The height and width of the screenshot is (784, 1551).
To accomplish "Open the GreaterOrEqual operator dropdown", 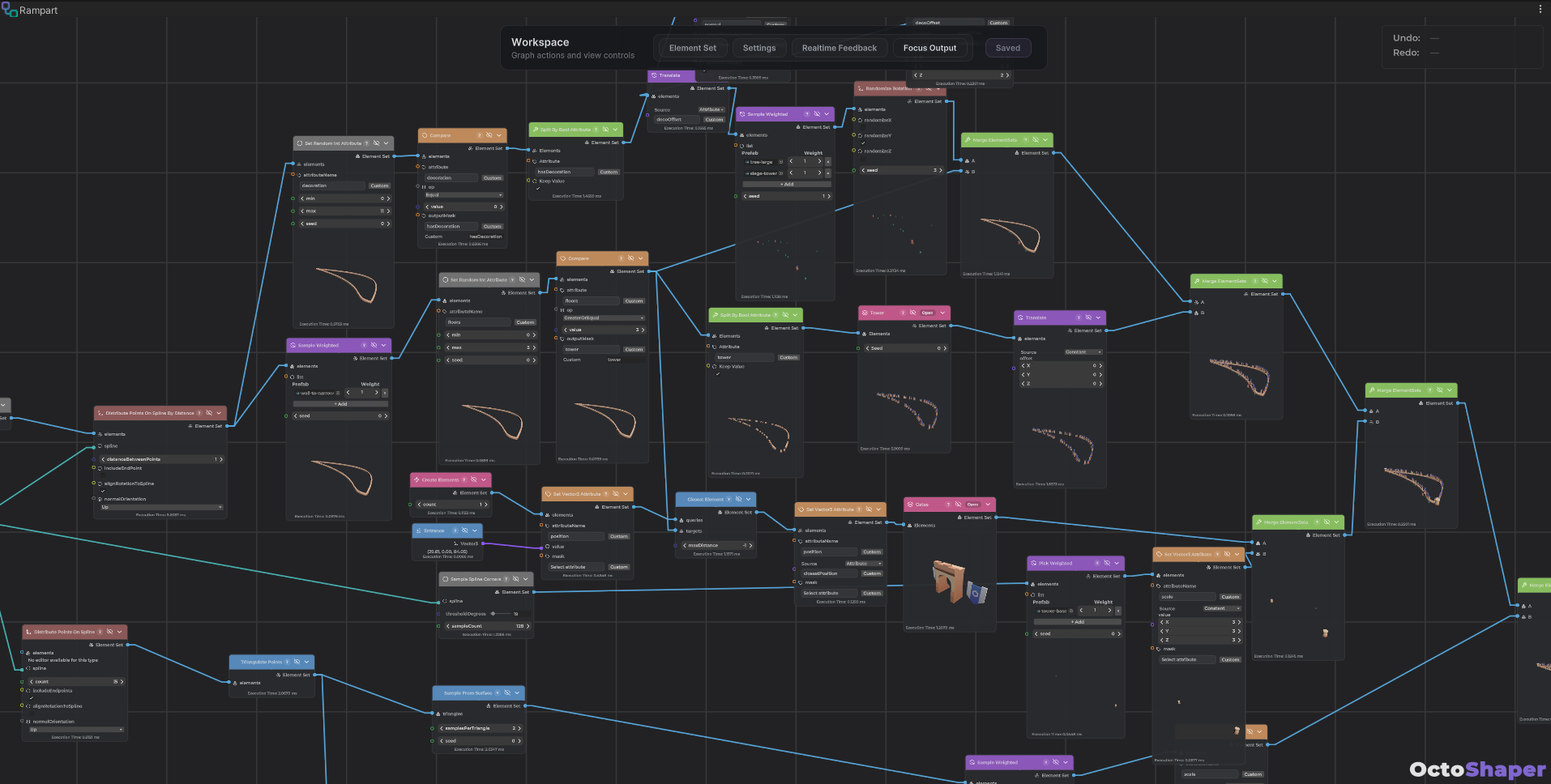I will click(604, 318).
